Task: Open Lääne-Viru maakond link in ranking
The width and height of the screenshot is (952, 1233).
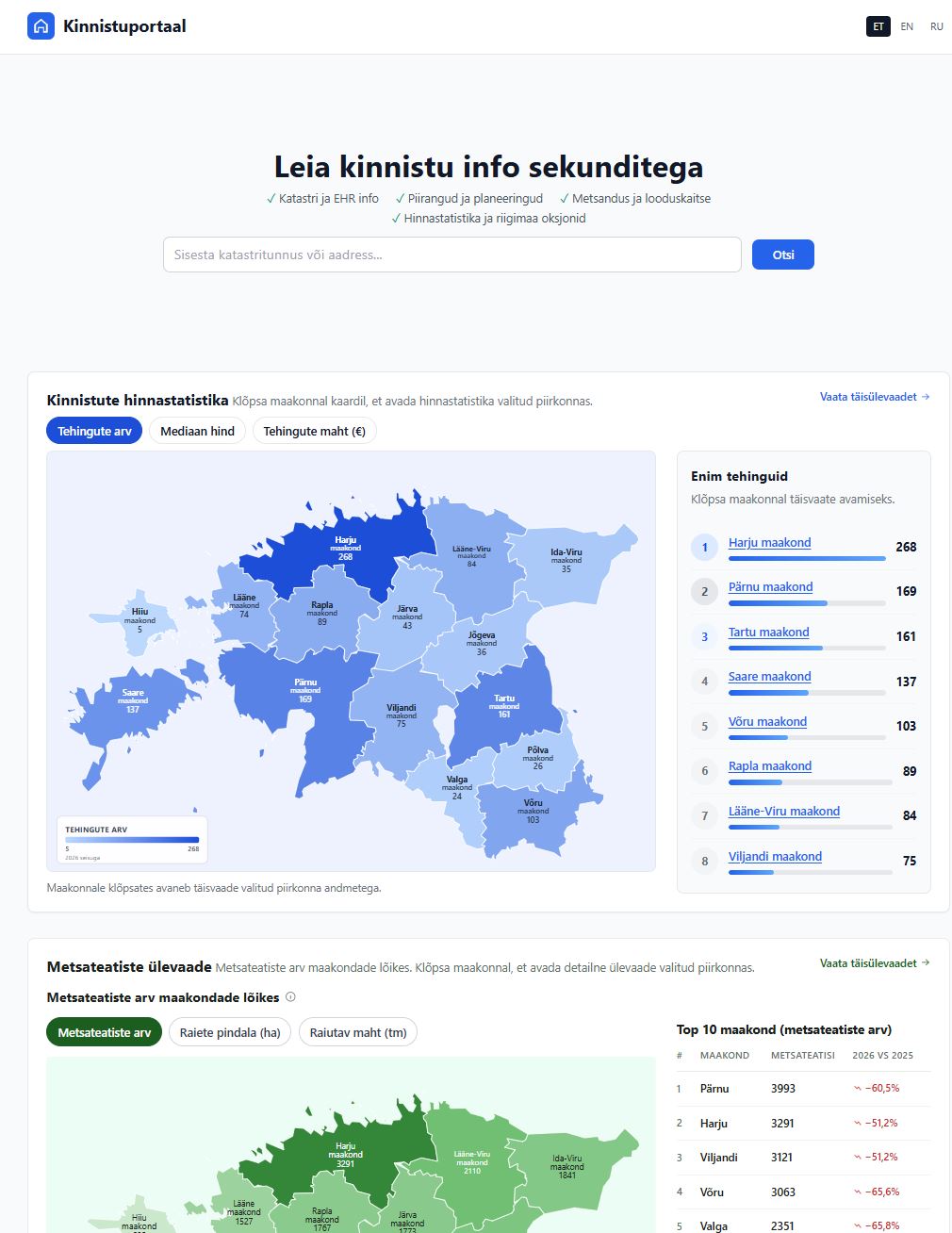Action: 783,811
